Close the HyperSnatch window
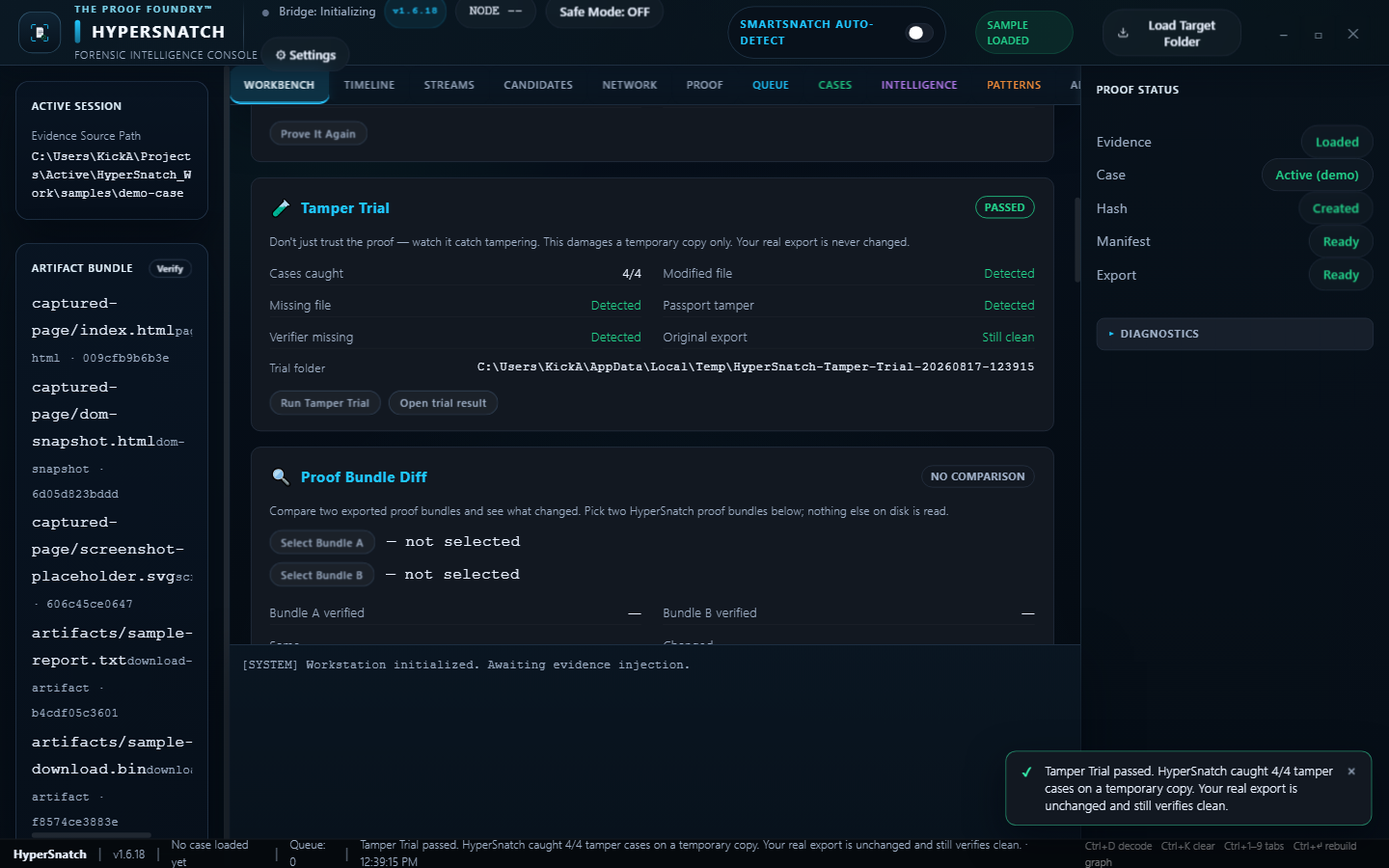The width and height of the screenshot is (1389, 868). coord(1353,35)
